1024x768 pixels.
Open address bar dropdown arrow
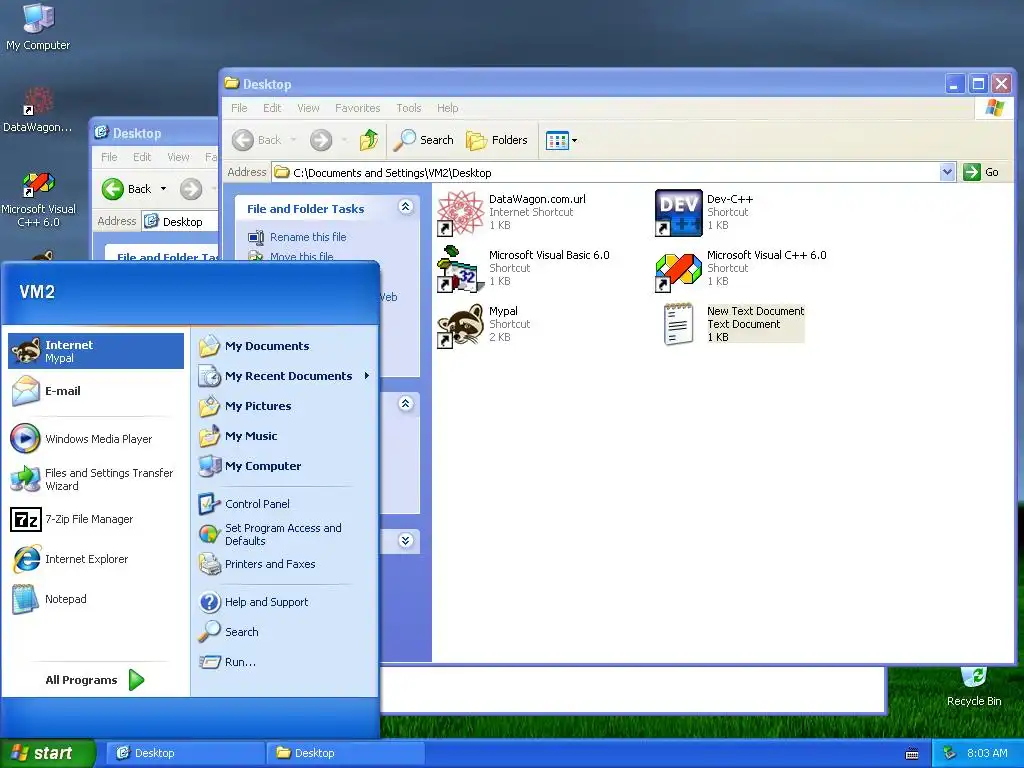947,172
